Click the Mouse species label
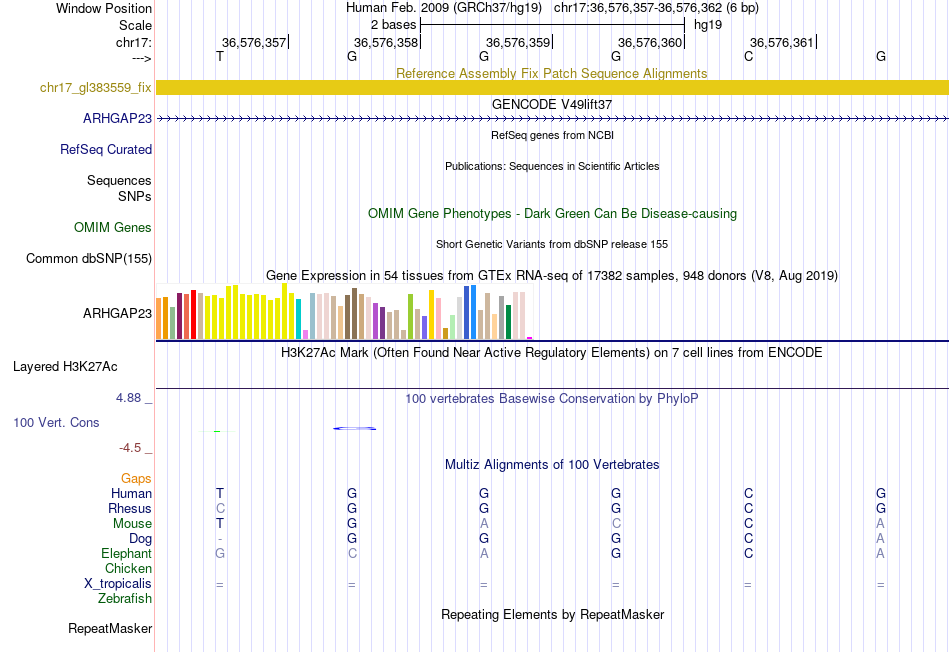Image resolution: width=950 pixels, height=652 pixels. [x=132, y=524]
